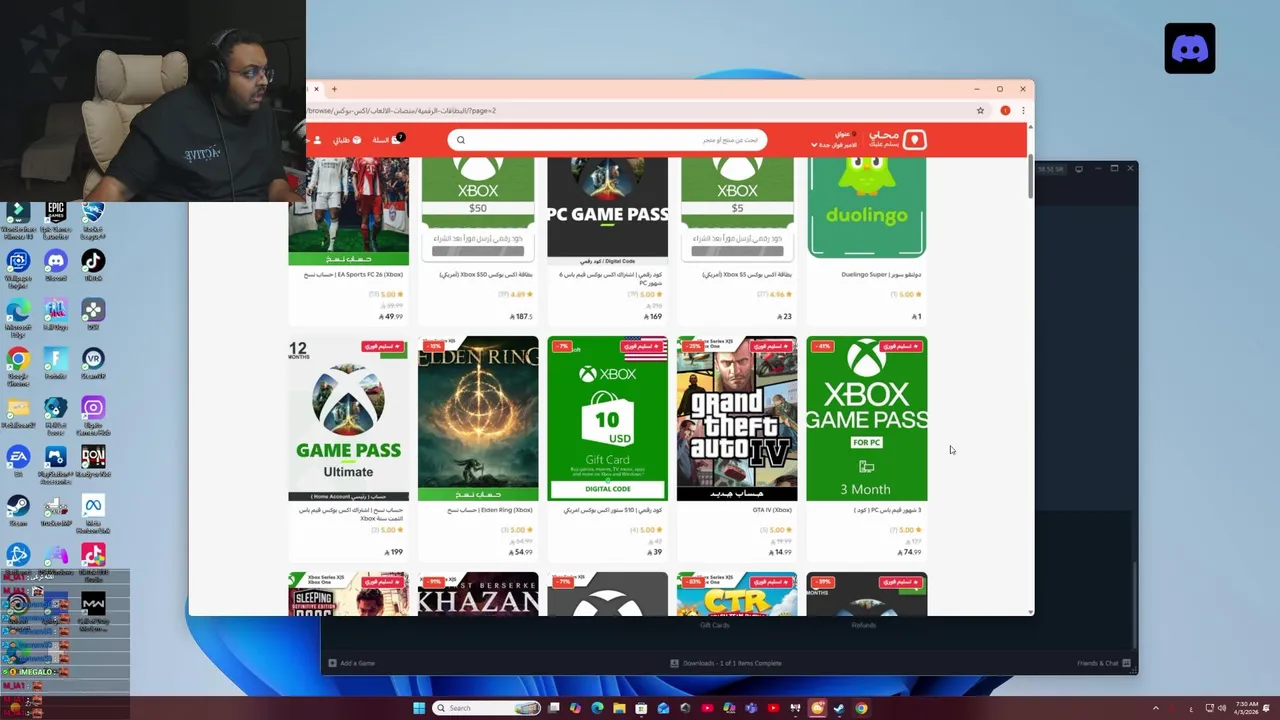The image size is (1280, 720).
Task: Open the Discord desktop shortcut
Action: 56,266
